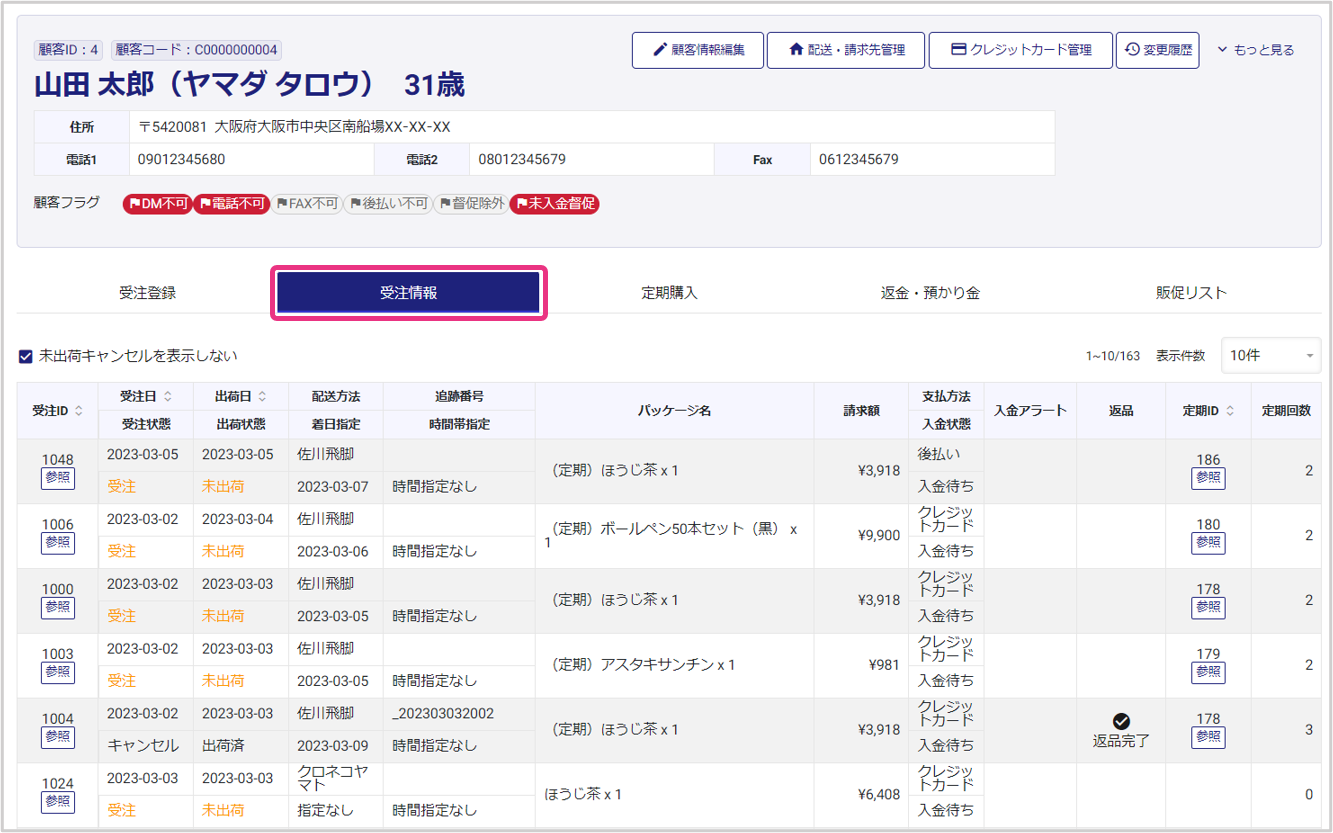Click the 顧客情報編集 pencil button

coord(698,50)
